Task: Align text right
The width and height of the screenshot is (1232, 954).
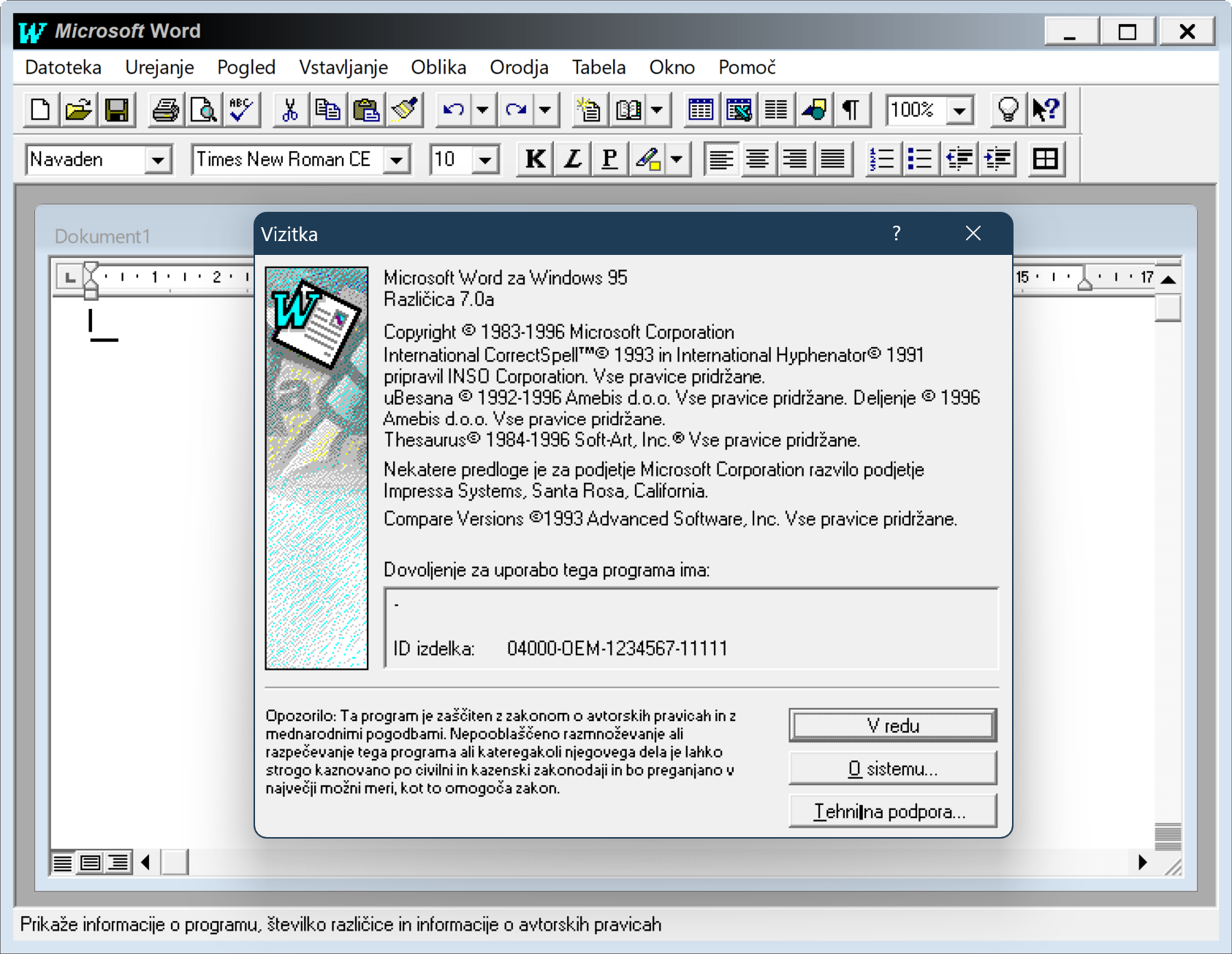Action: coord(795,159)
